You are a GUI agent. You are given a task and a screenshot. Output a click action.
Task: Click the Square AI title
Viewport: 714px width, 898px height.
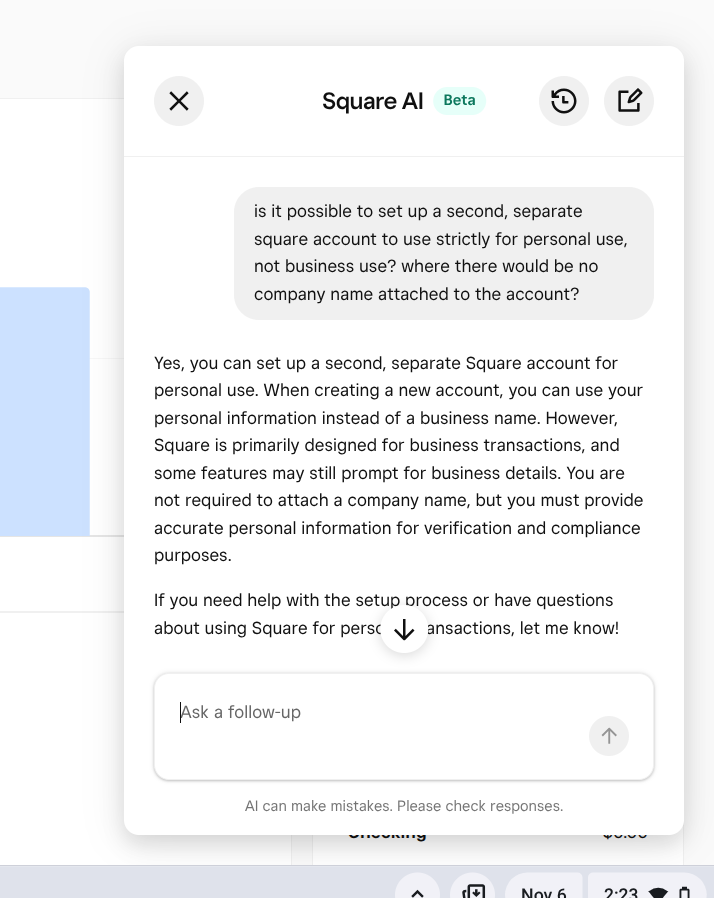click(x=373, y=101)
